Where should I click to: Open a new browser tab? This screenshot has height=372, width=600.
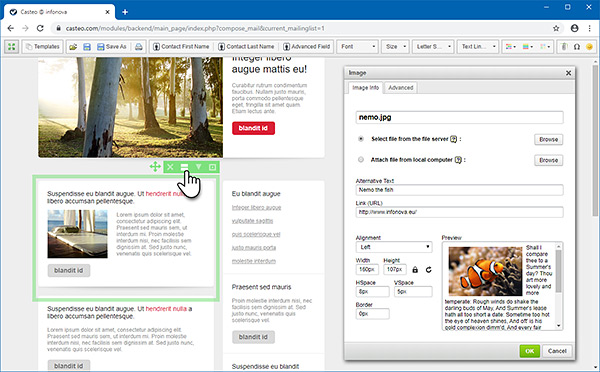[x=125, y=12]
